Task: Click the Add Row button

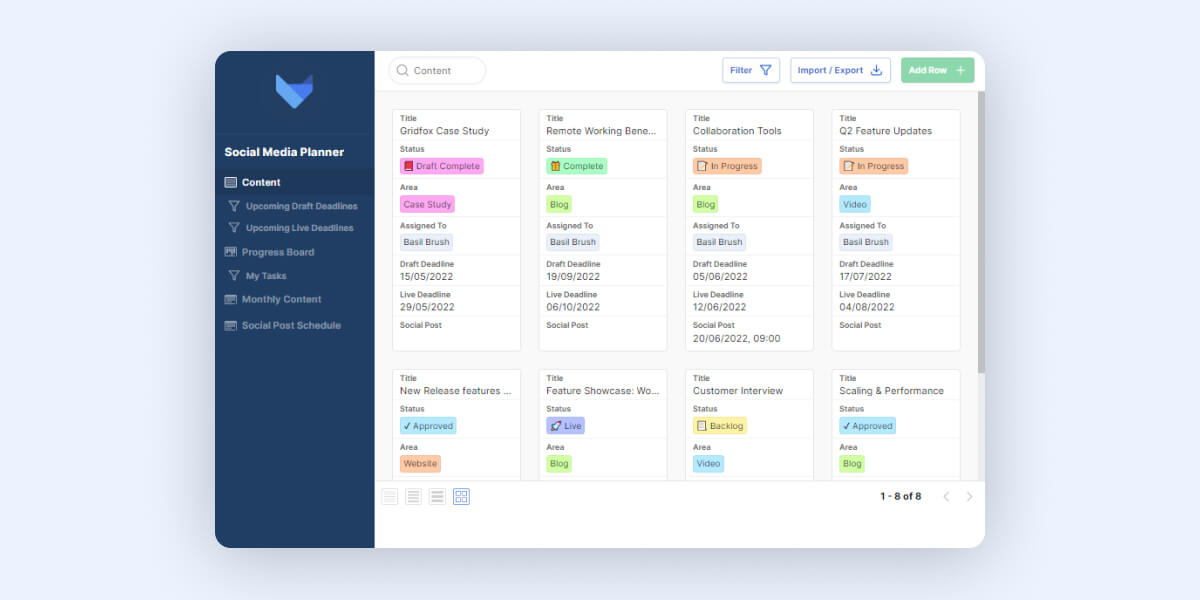Action: (936, 69)
